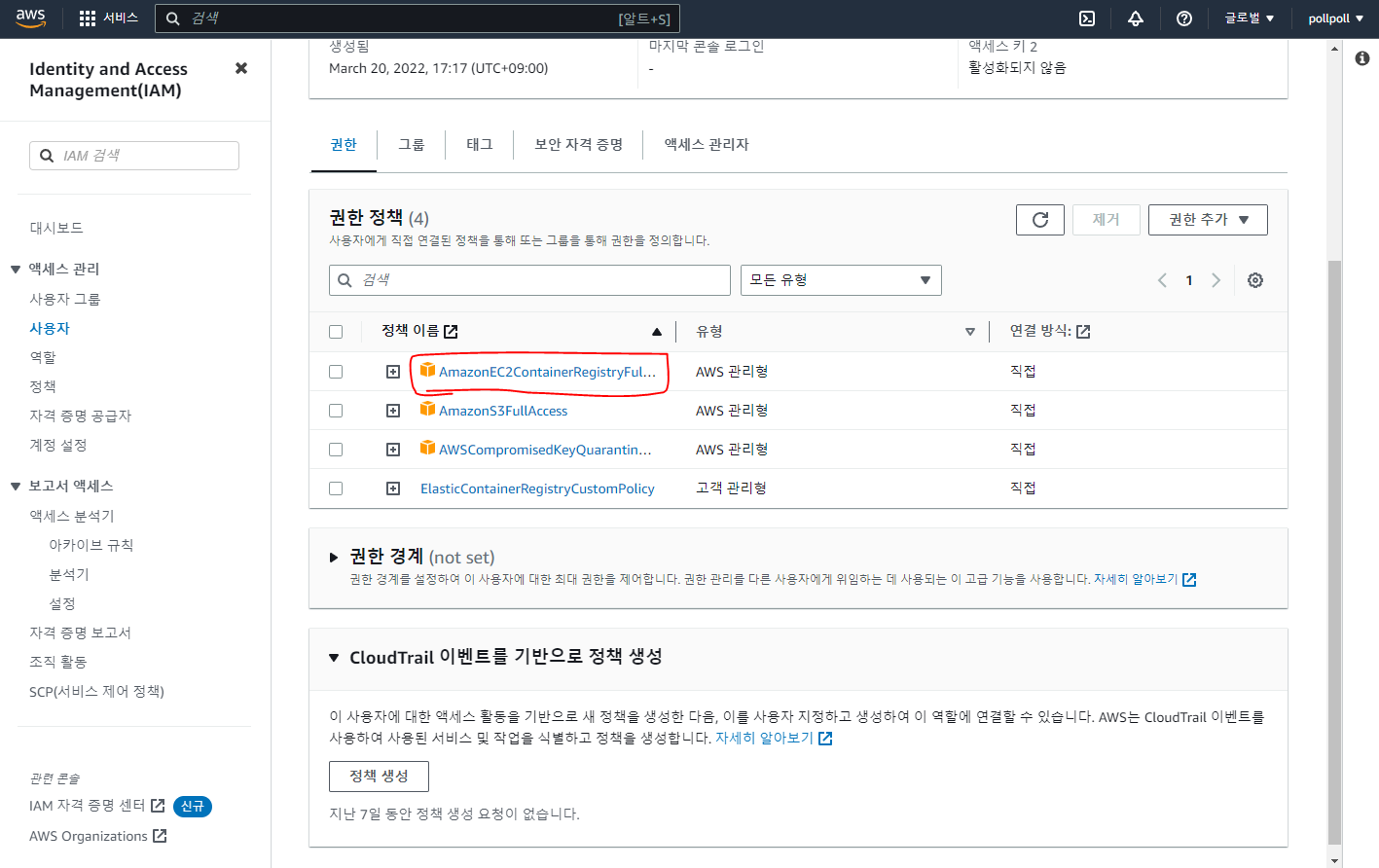The image size is (1379, 868).
Task: Toggle the select-all policies checkbox
Action: 336,332
